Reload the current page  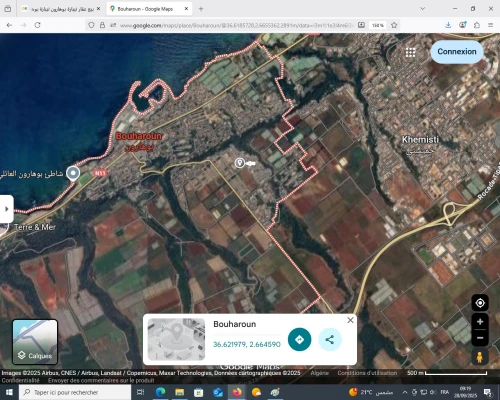38,25
